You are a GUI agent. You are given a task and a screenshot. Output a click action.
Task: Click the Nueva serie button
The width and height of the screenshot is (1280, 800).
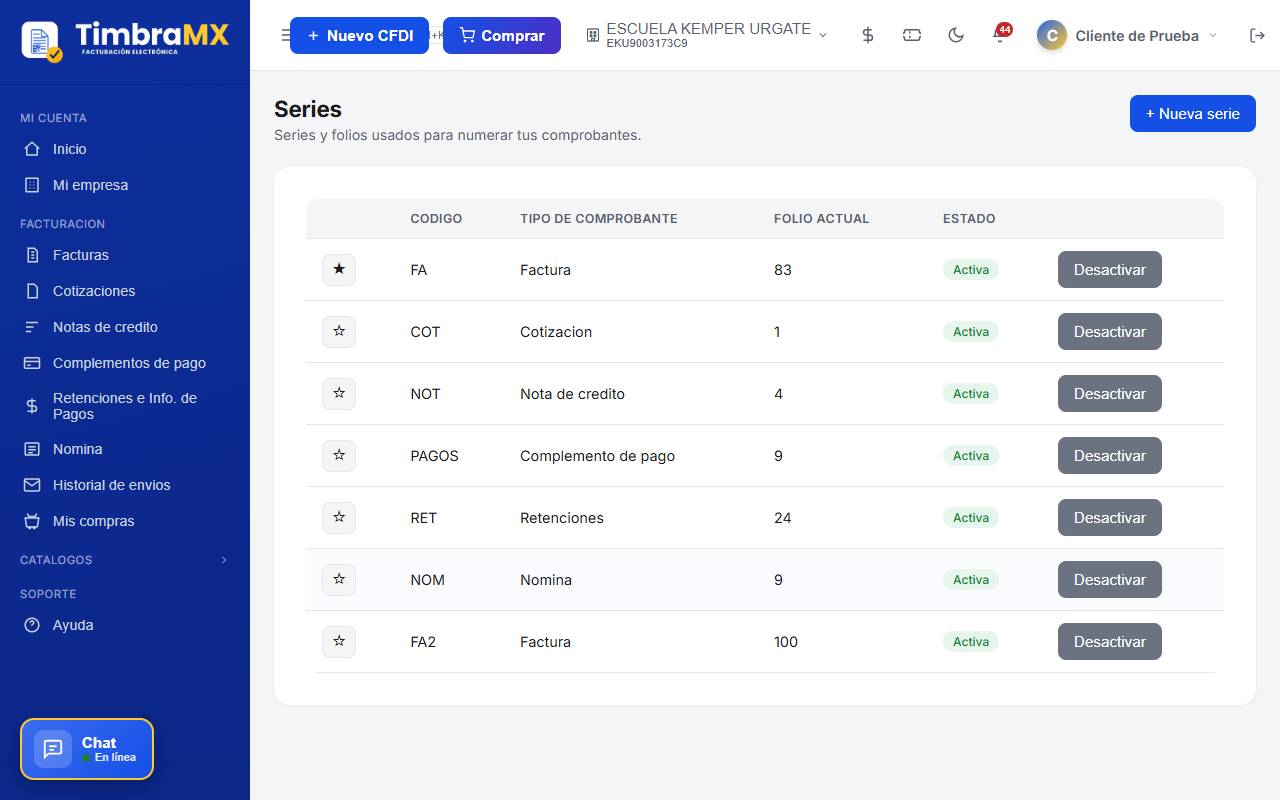[1193, 114]
